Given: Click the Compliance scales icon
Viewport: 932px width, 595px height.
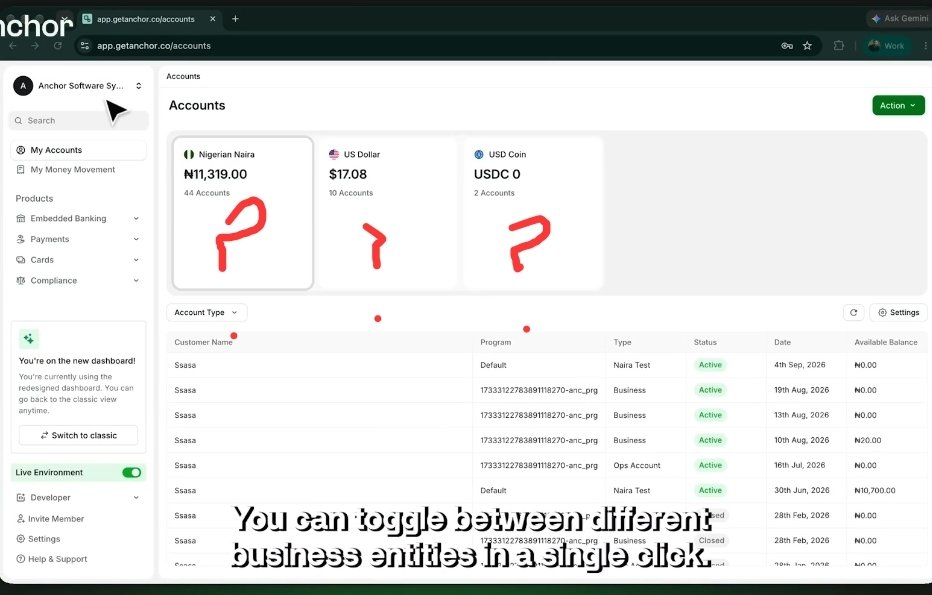Looking at the screenshot, I should pos(21,281).
